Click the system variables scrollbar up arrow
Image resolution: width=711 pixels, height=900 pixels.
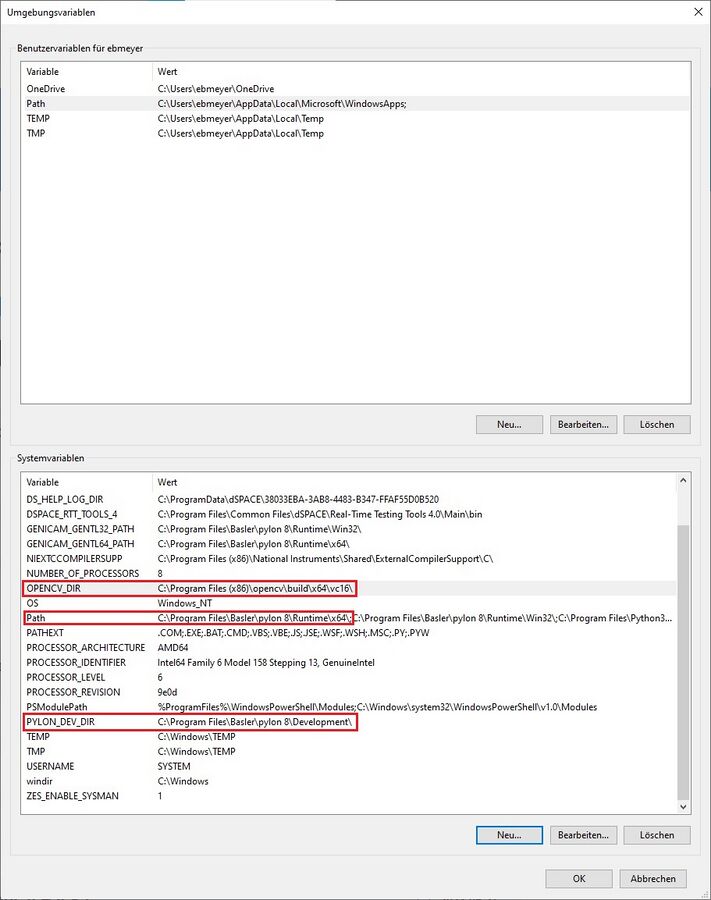[x=683, y=481]
